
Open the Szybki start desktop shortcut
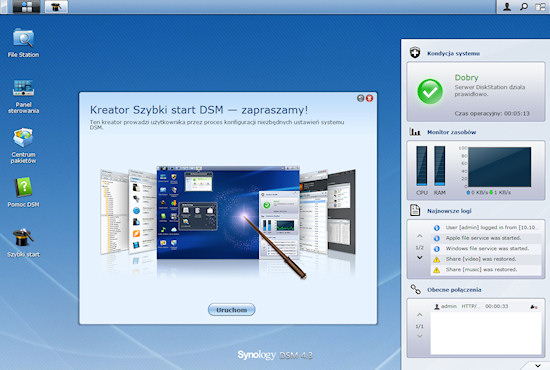pos(23,243)
